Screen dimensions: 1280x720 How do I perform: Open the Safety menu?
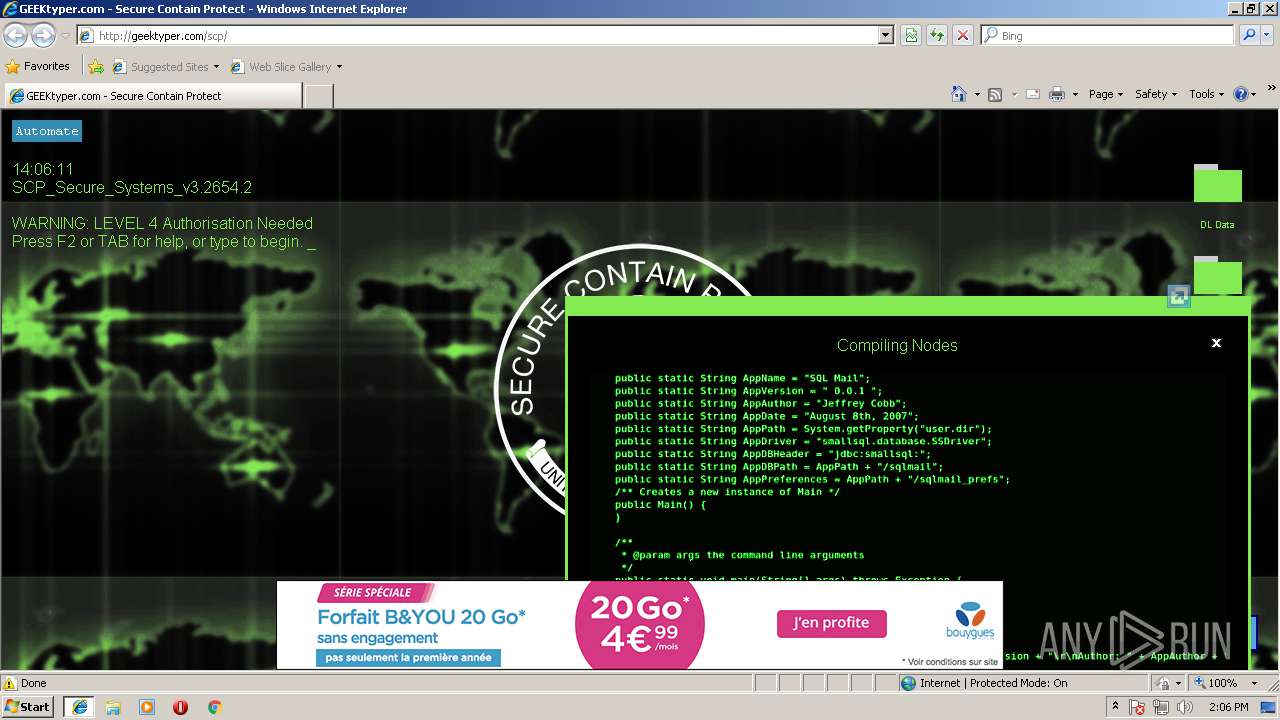[1155, 94]
